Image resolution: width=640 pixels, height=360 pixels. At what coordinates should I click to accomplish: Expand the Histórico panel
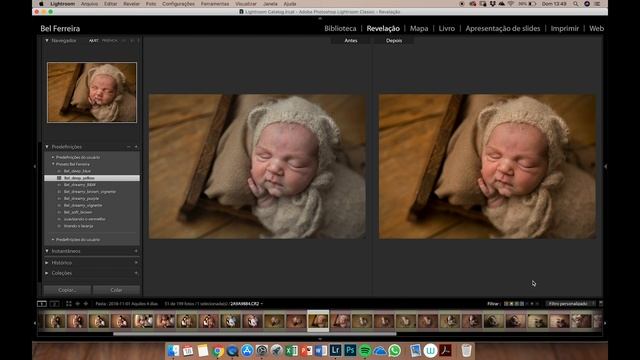[x=47, y=263]
